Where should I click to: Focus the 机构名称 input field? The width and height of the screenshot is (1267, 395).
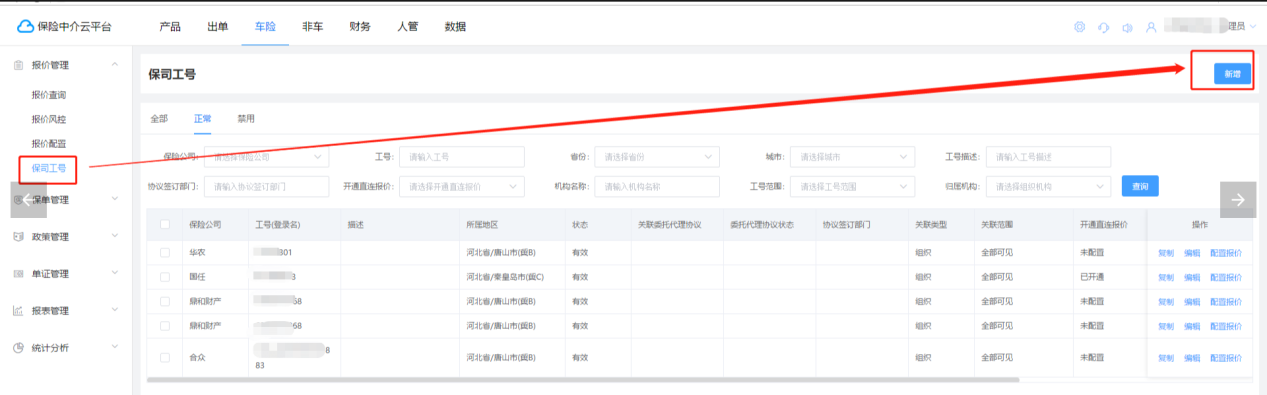pos(657,186)
